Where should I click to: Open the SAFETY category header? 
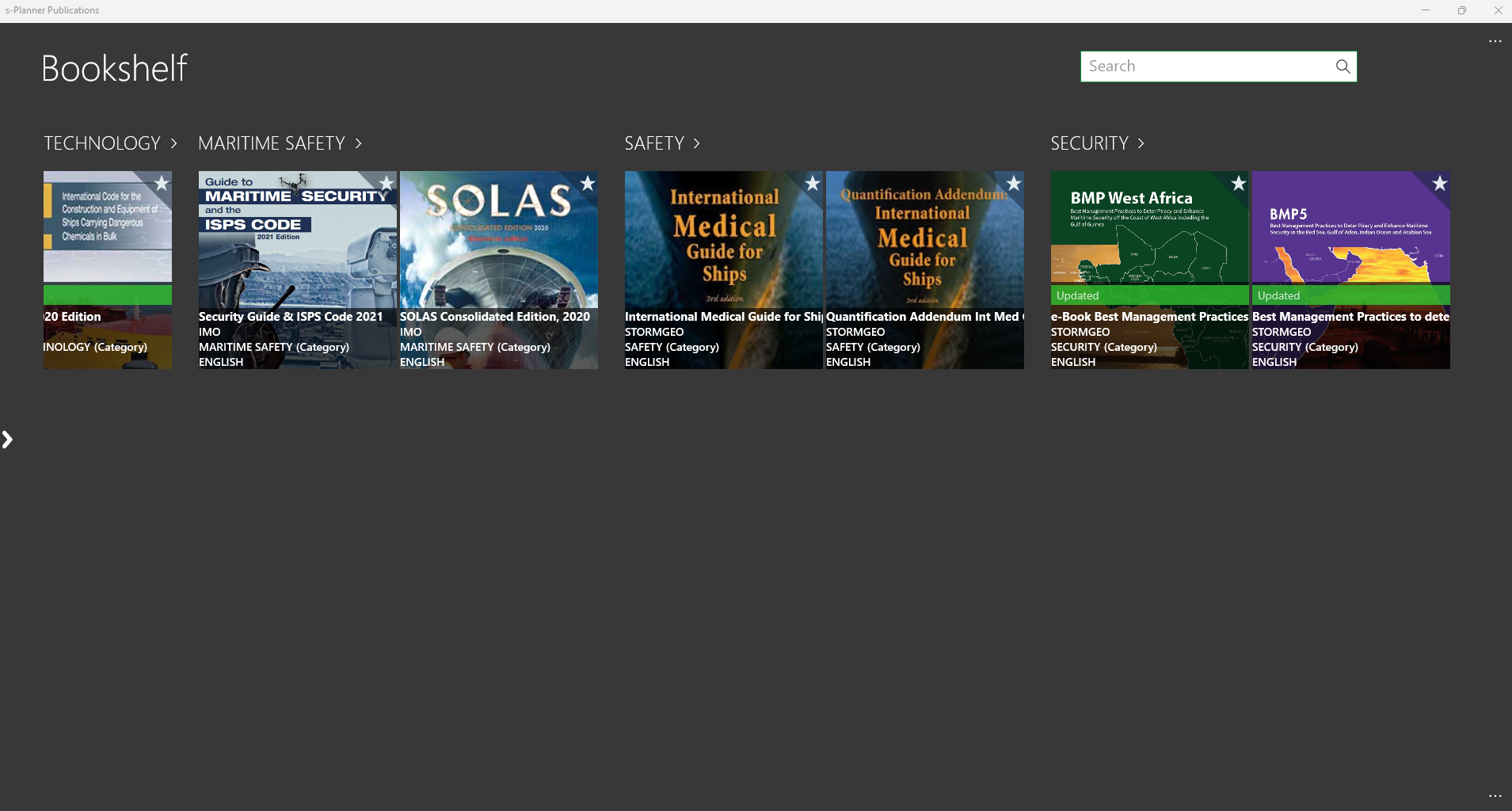tap(654, 143)
